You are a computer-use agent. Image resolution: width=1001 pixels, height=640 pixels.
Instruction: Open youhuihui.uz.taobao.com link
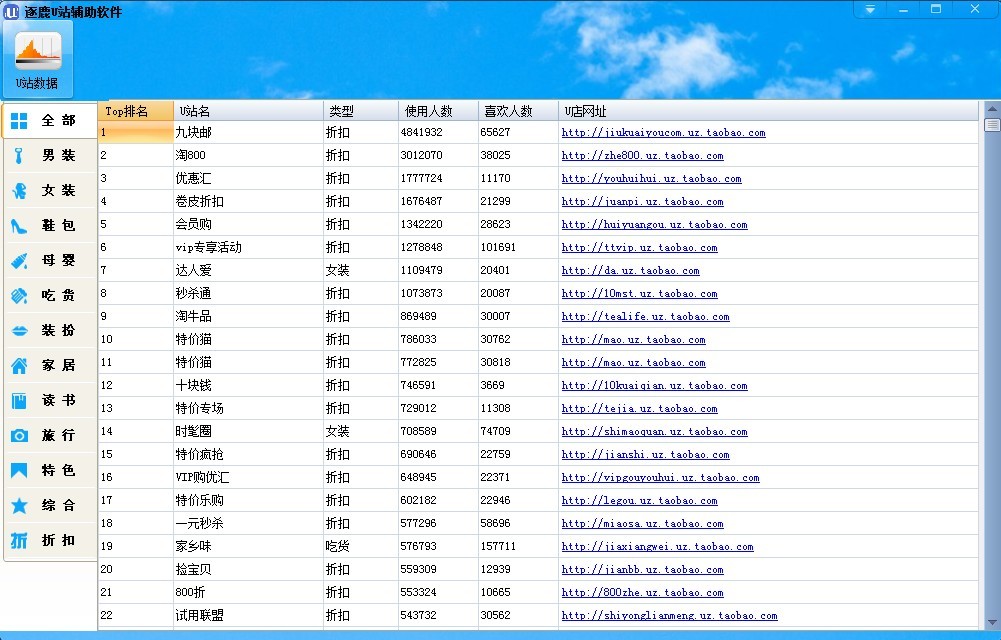651,179
